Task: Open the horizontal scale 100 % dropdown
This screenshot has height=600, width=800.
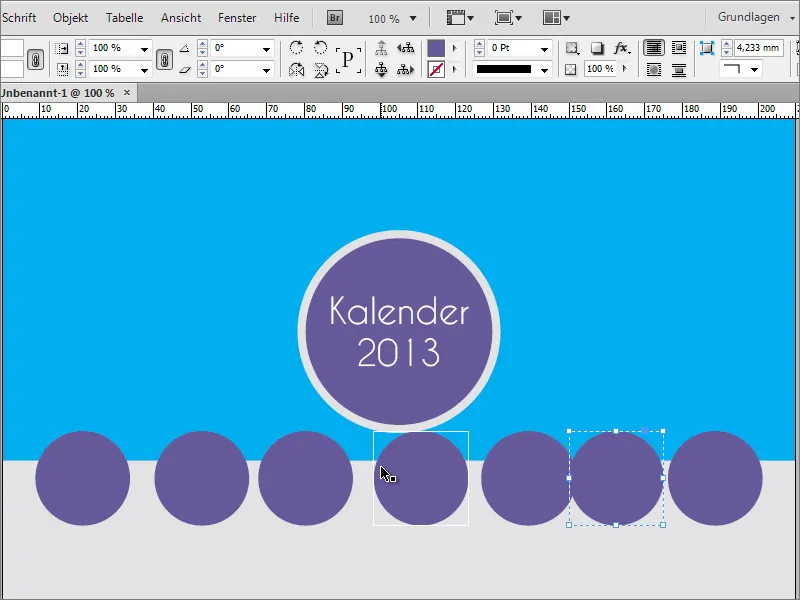Action: [144, 49]
